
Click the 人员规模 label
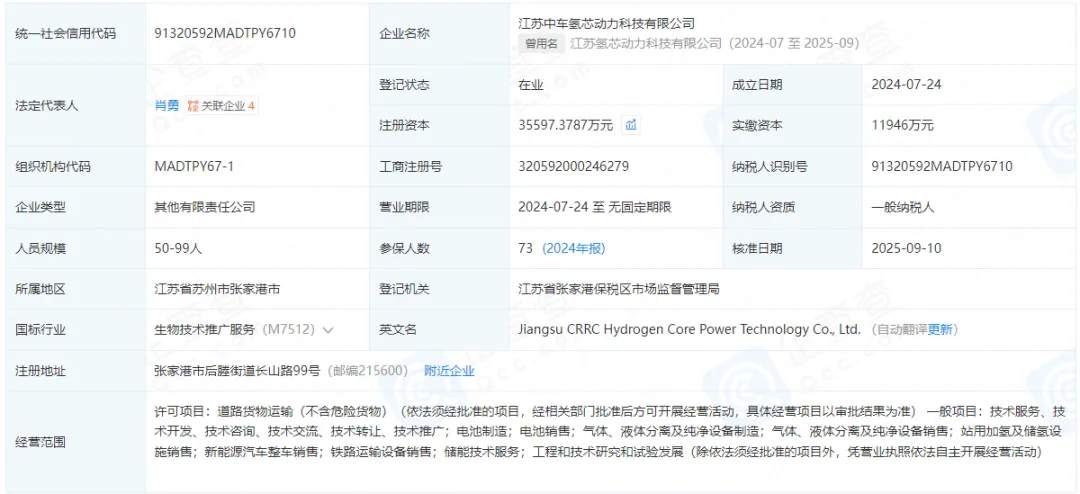[41, 248]
